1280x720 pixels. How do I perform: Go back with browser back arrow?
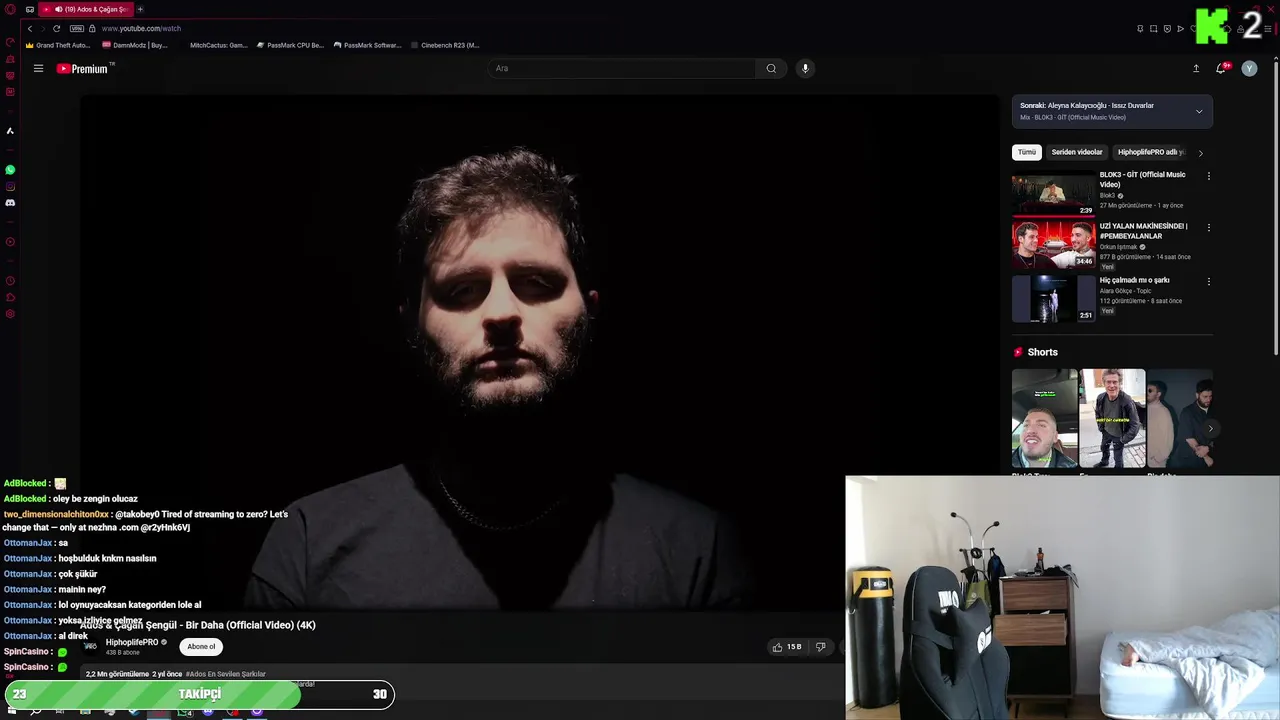click(x=30, y=29)
